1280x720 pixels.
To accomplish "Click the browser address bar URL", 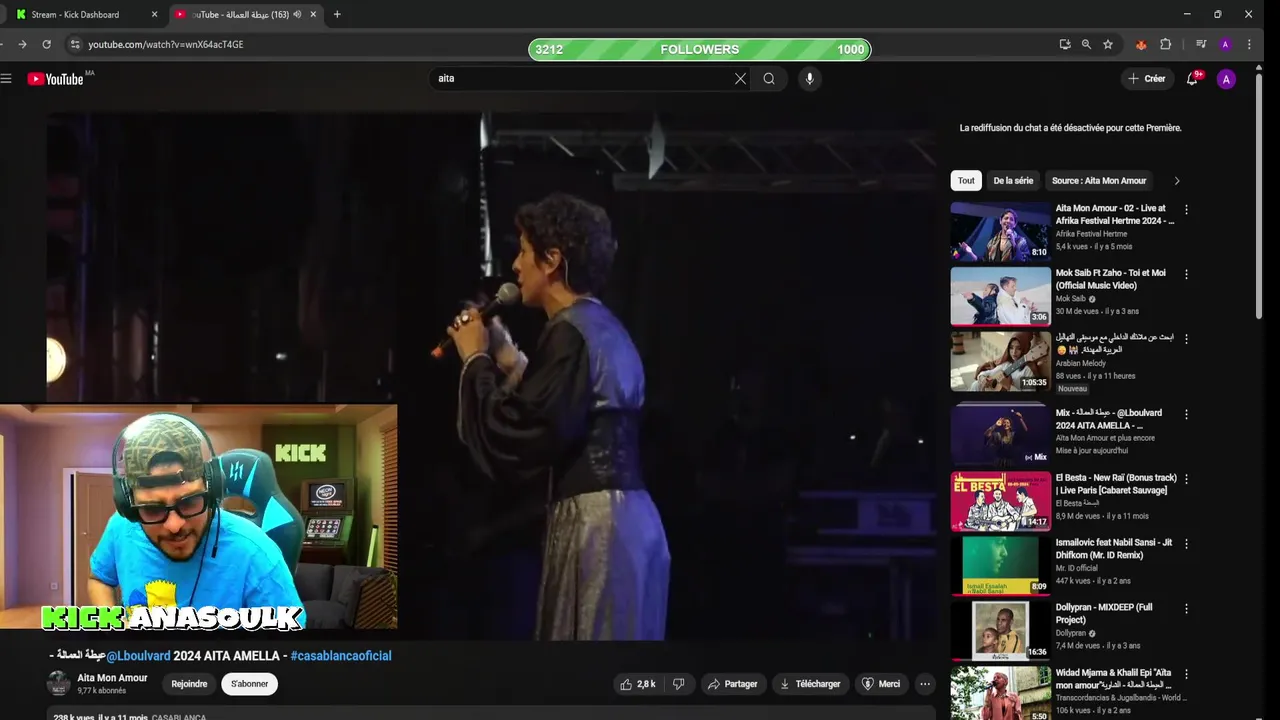I will pyautogui.click(x=166, y=44).
